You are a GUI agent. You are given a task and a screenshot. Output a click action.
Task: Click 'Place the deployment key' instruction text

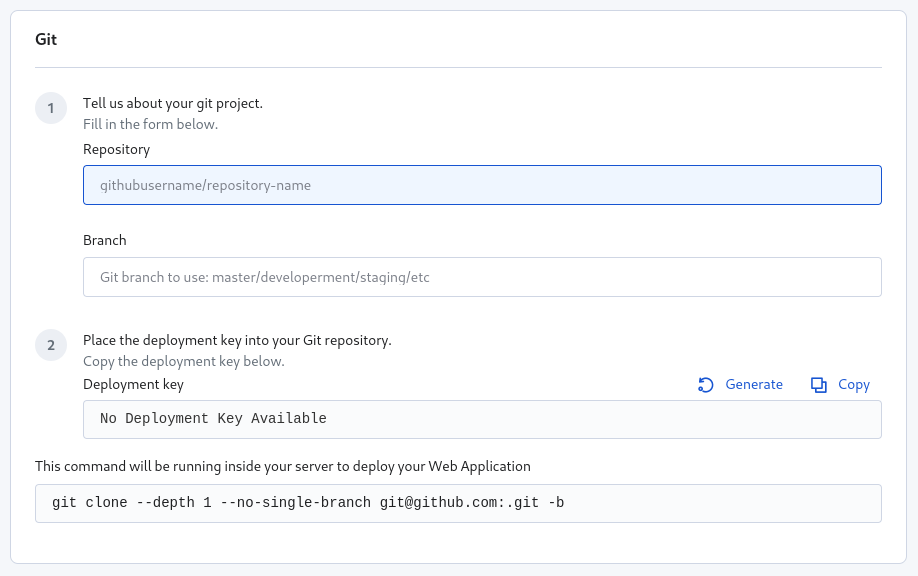237,340
